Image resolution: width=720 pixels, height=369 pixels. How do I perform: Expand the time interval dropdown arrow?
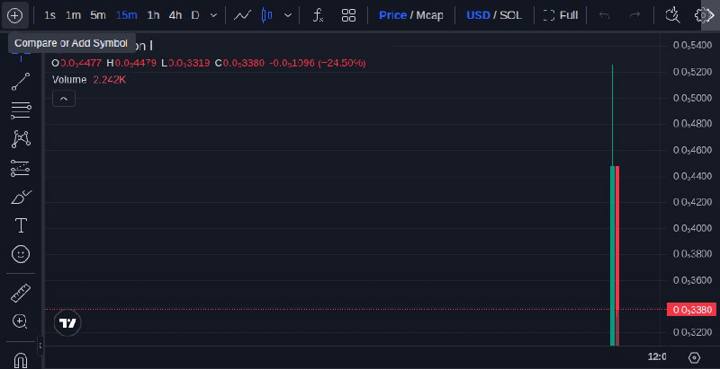214,16
